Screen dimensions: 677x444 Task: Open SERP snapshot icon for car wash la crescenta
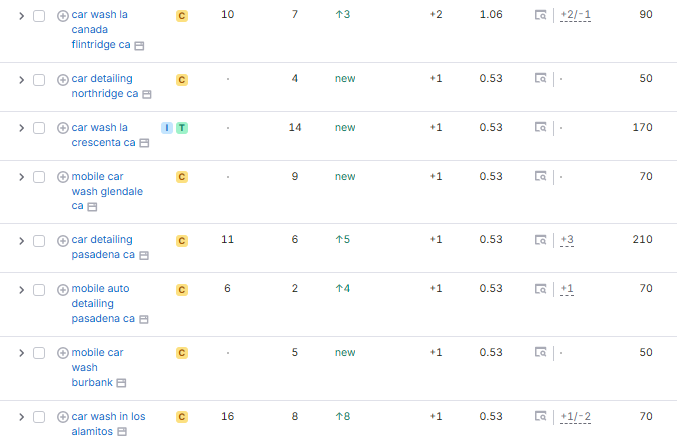point(540,128)
